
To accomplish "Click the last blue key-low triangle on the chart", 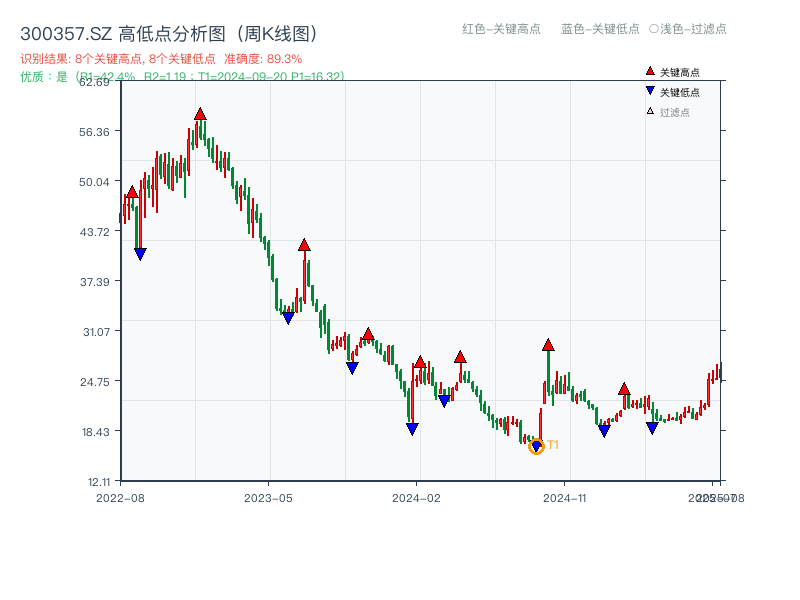I will [652, 428].
